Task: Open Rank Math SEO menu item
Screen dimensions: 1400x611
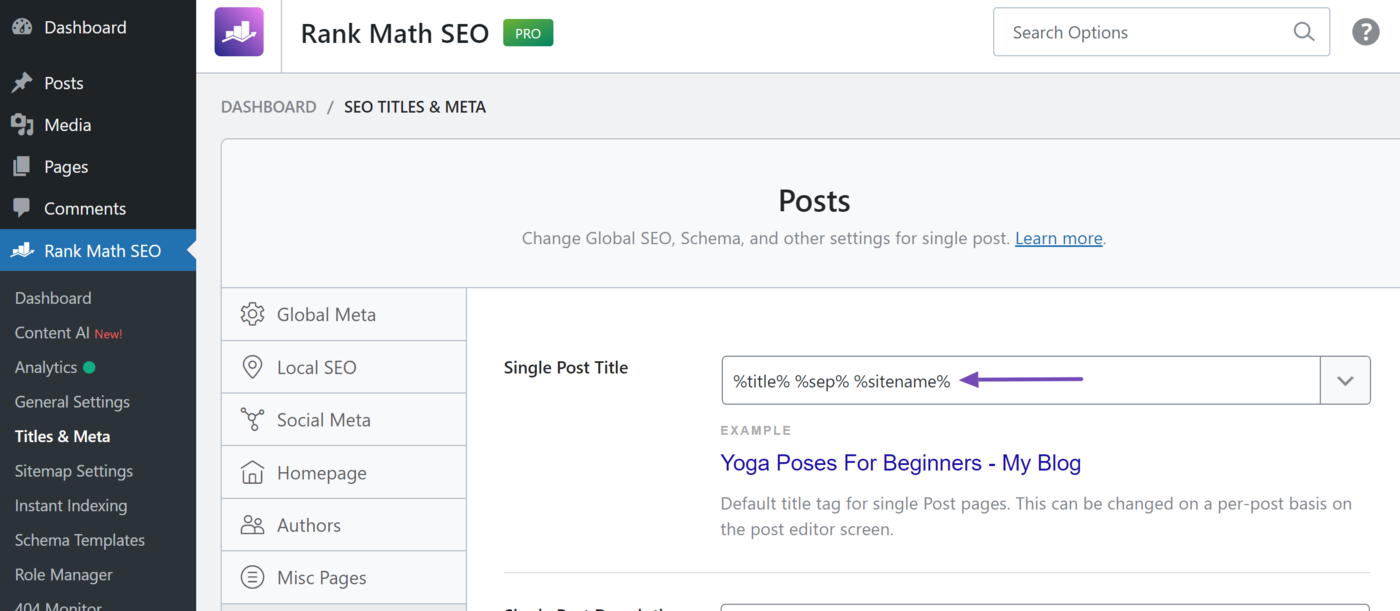Action: coord(98,251)
